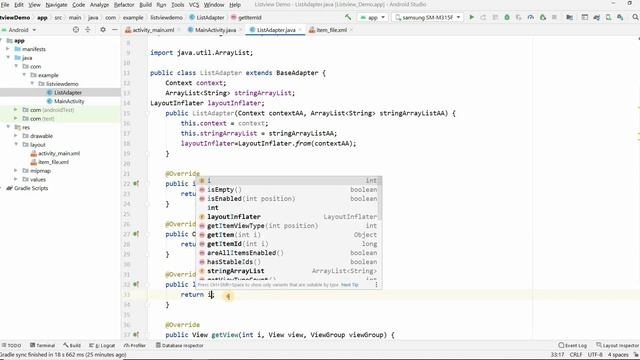Click the override gutter icon on line 22
This screenshot has width=640, height=360.
[x=136, y=184]
